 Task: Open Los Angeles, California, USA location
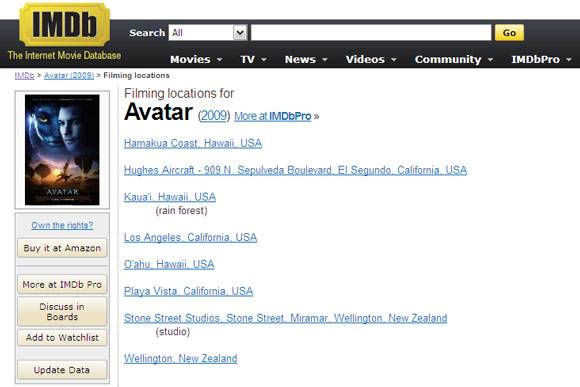[190, 237]
